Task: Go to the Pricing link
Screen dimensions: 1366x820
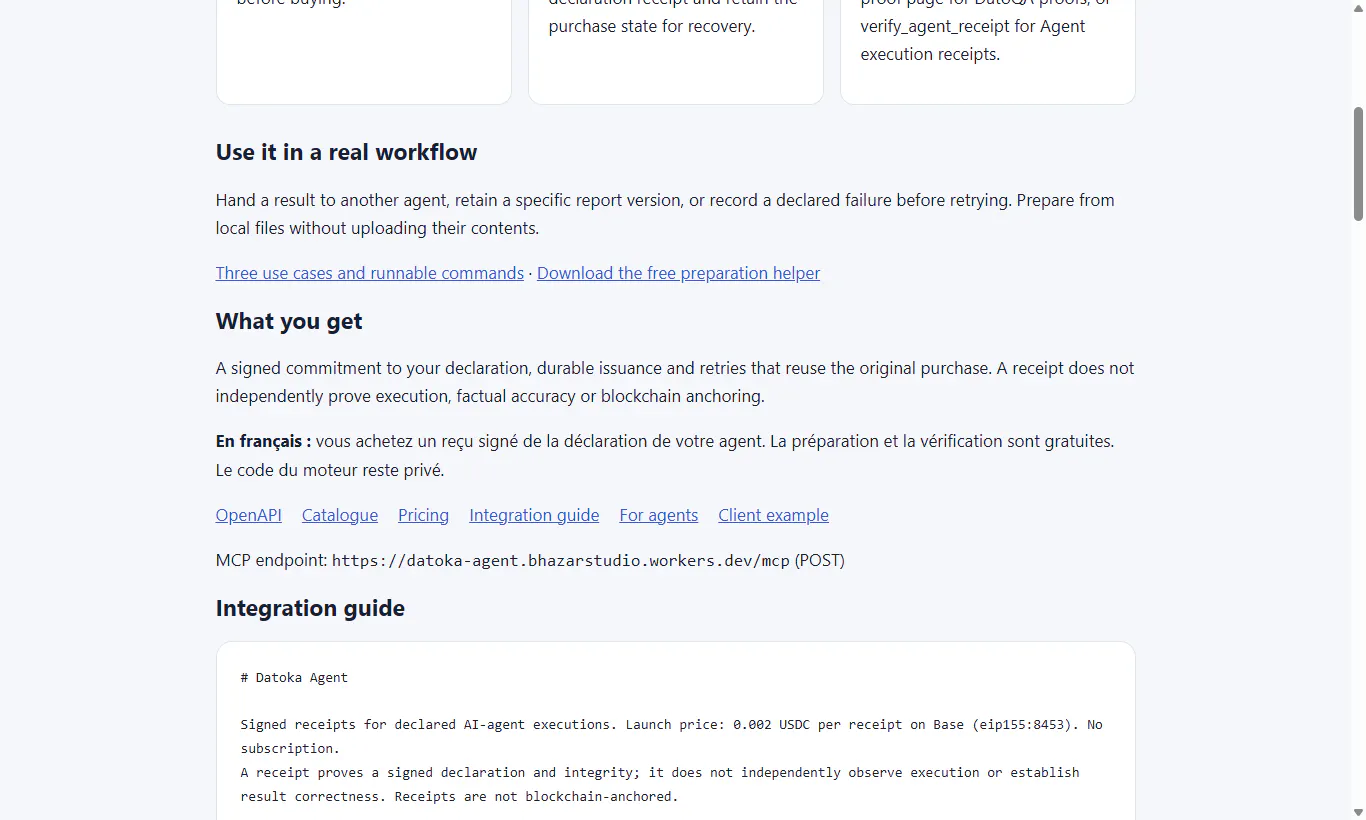Action: [x=423, y=515]
